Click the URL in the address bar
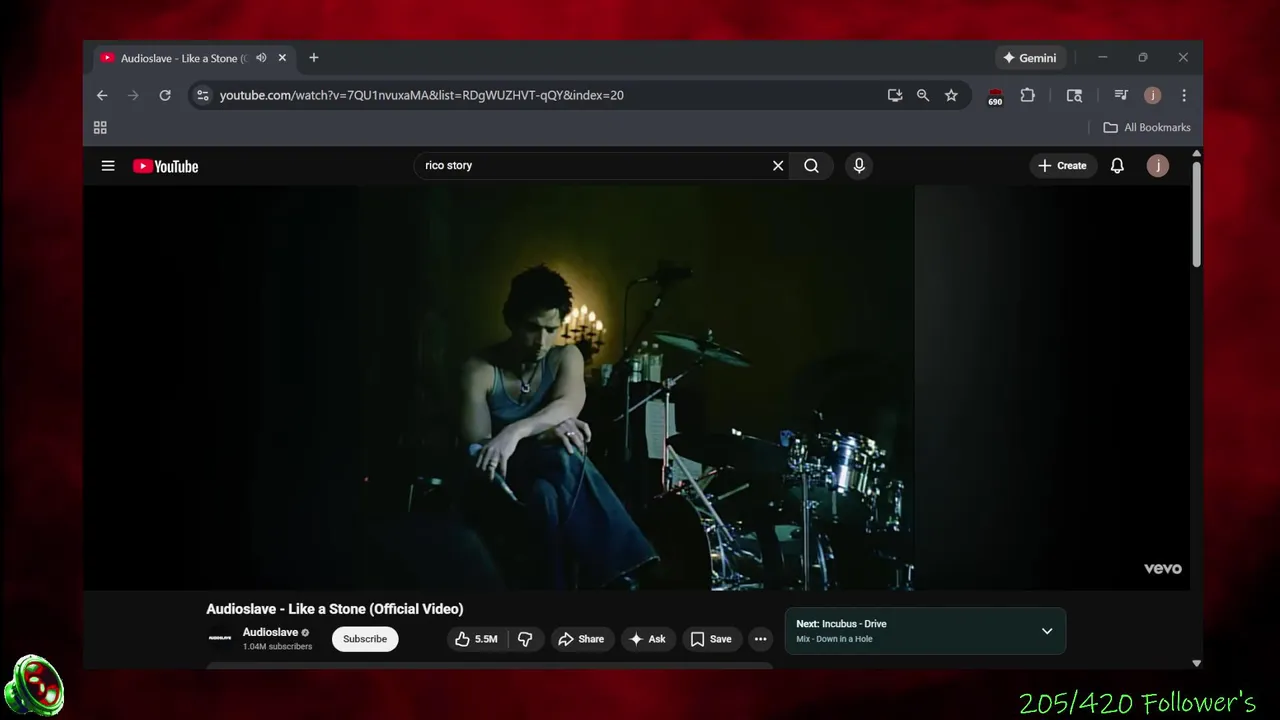Image resolution: width=1280 pixels, height=720 pixels. [421, 95]
